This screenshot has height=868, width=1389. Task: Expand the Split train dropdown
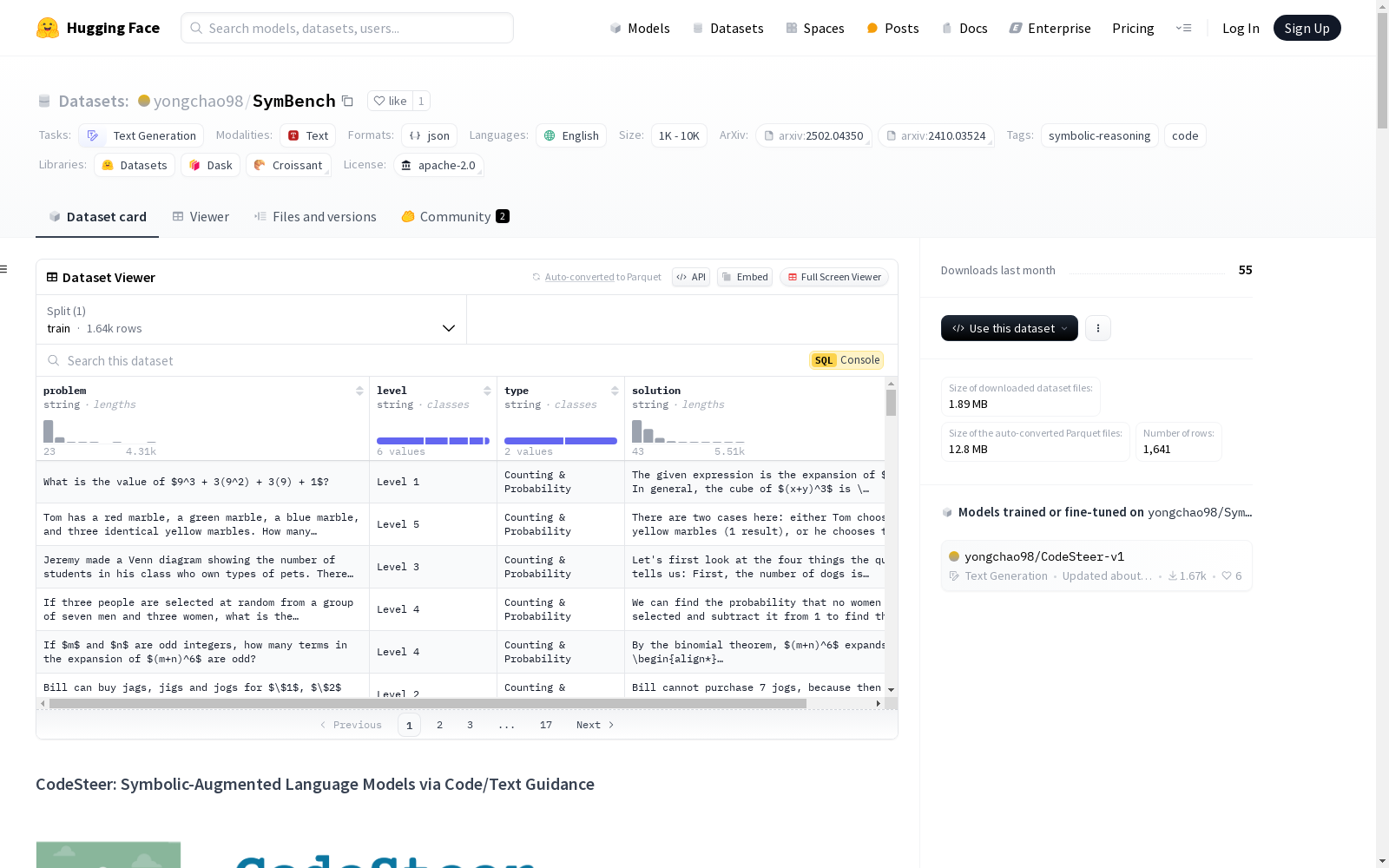click(x=251, y=319)
